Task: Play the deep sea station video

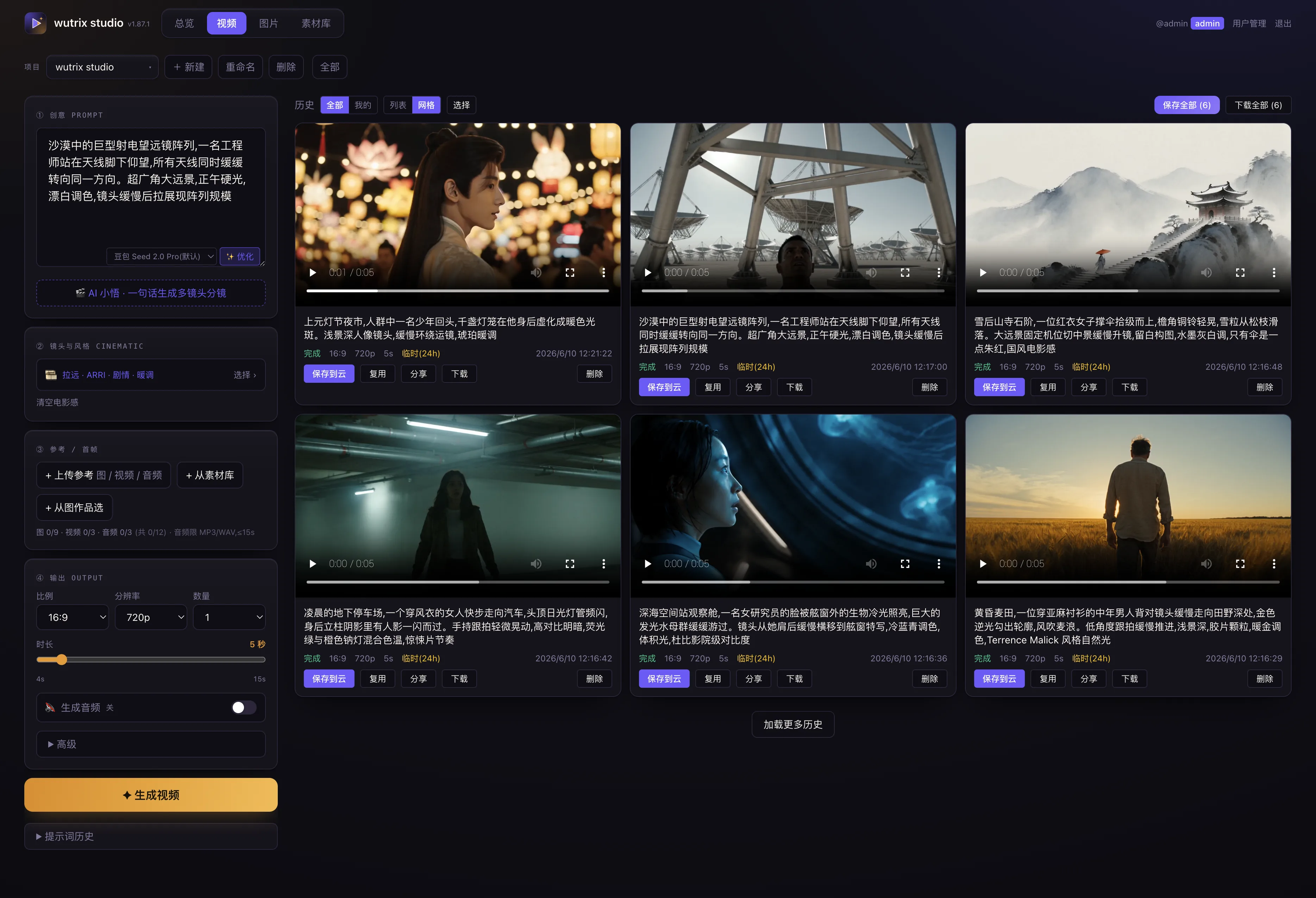Action: tap(648, 564)
